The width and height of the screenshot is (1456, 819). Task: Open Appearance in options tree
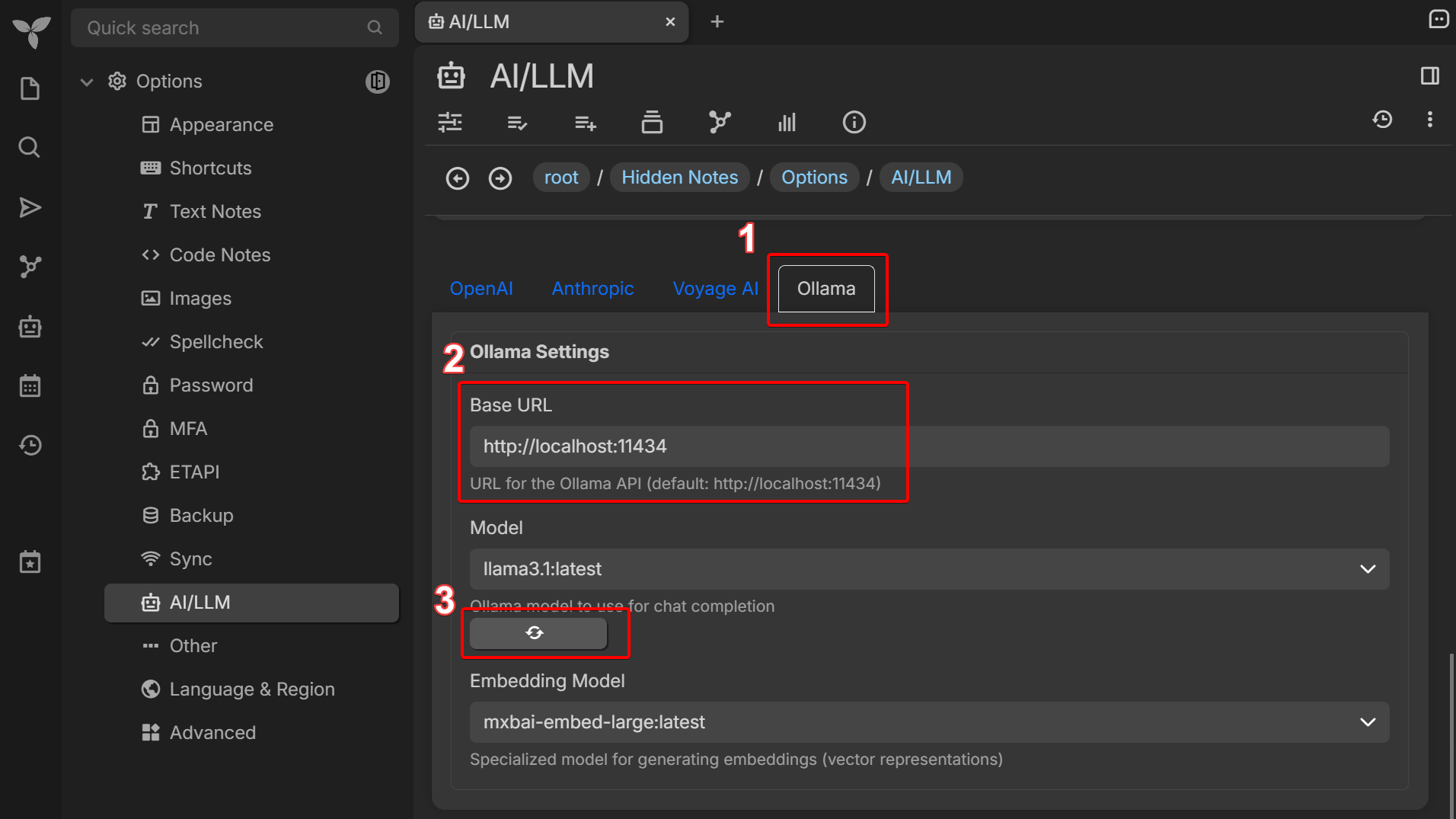(221, 125)
